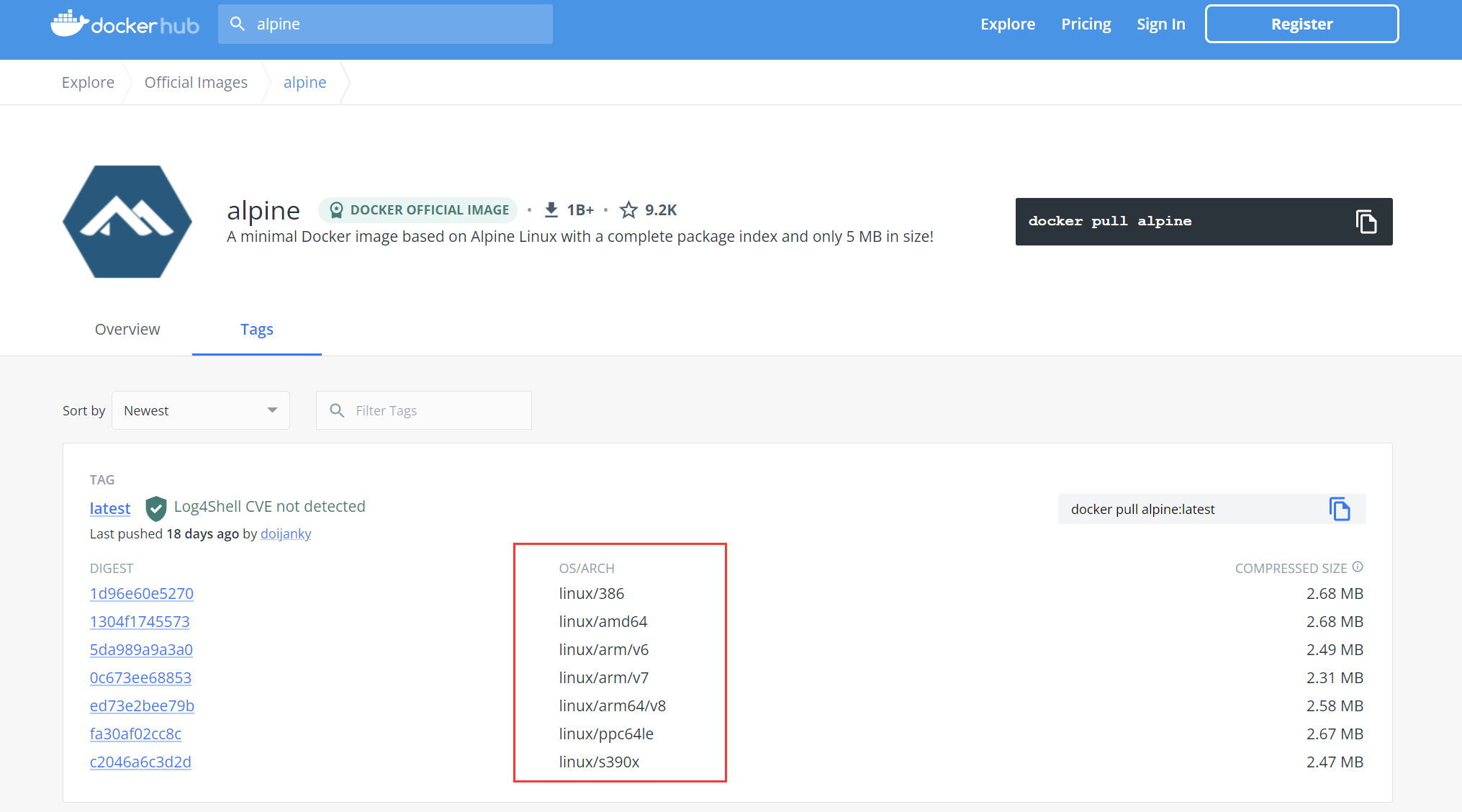Open Explore in the top navigation
1462x812 pixels.
(x=1007, y=24)
